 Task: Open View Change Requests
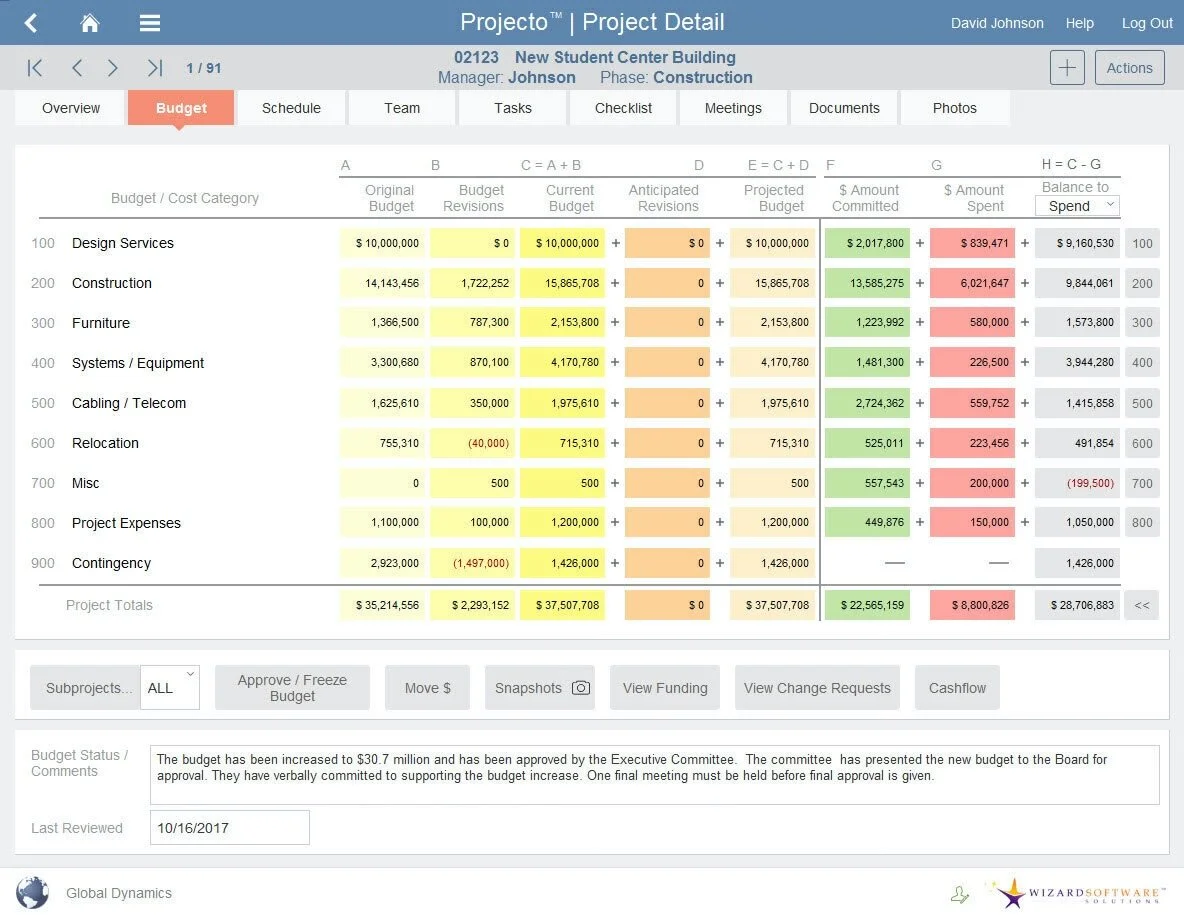(x=817, y=687)
